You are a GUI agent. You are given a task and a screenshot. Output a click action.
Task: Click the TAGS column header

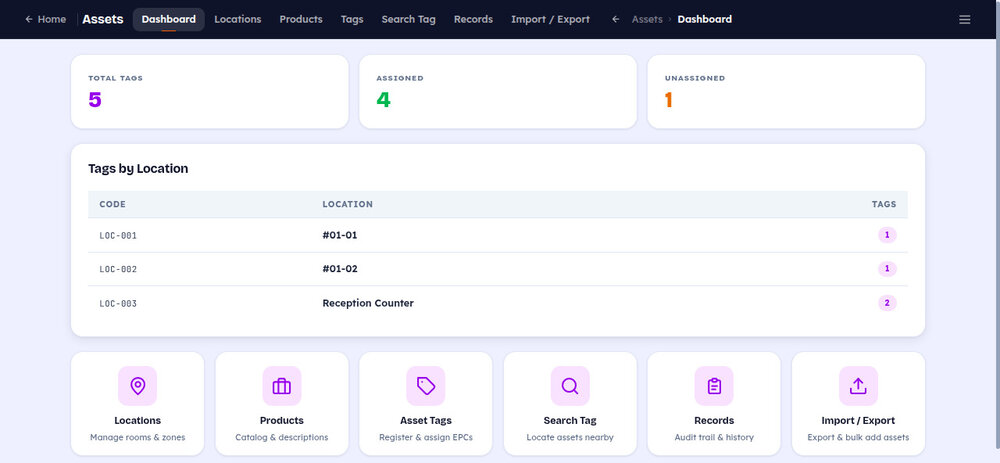click(x=884, y=205)
